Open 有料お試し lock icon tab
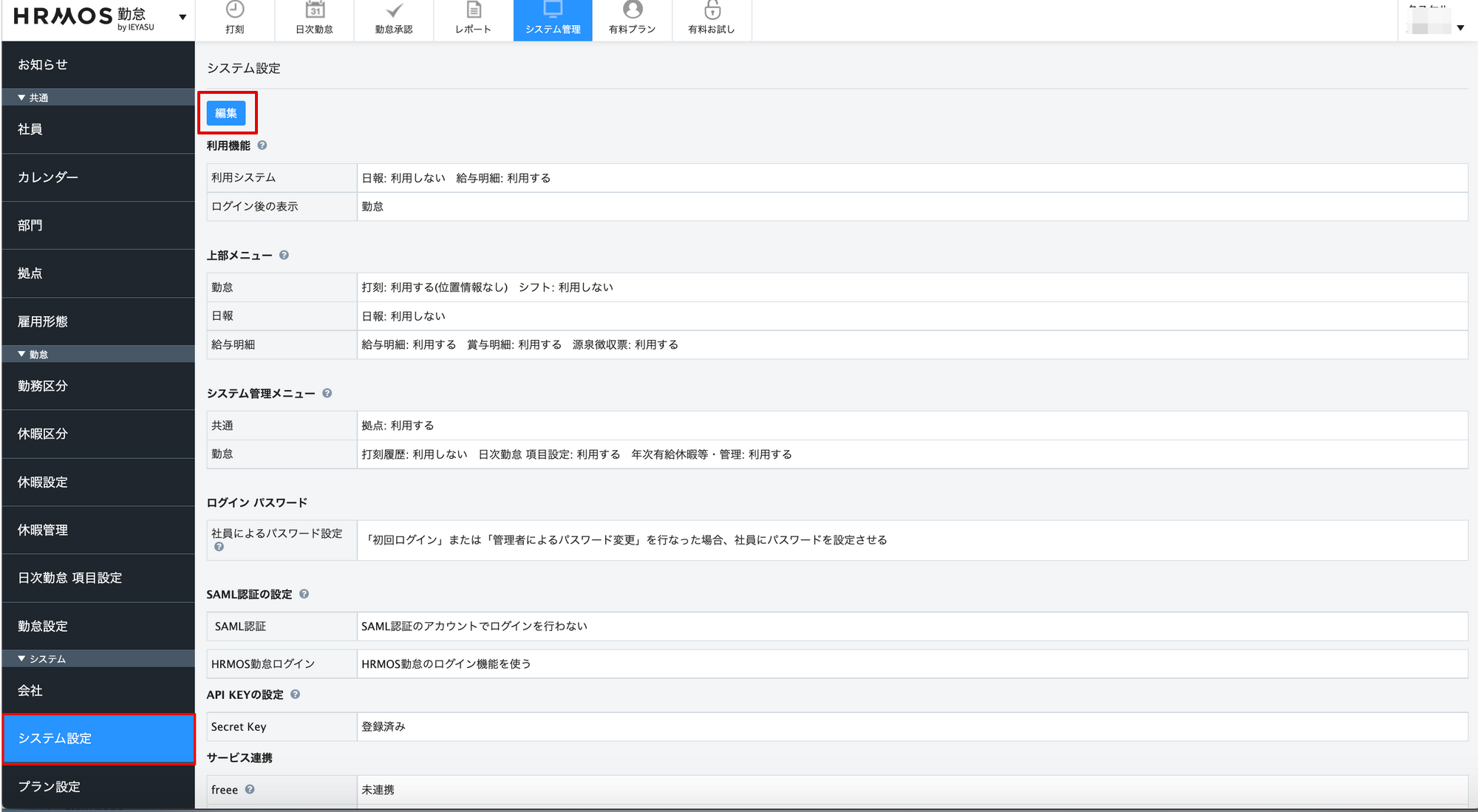The width and height of the screenshot is (1478, 812). [711, 19]
